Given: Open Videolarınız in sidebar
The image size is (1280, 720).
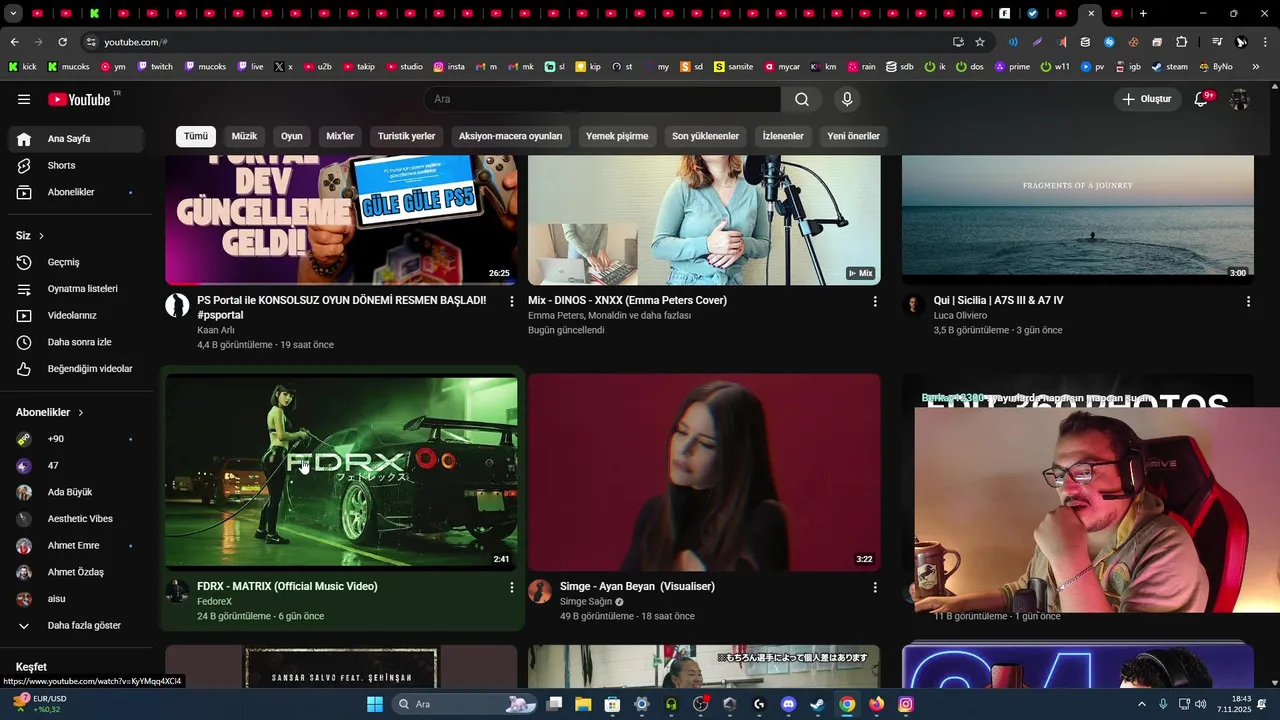Looking at the screenshot, I should tap(76, 315).
